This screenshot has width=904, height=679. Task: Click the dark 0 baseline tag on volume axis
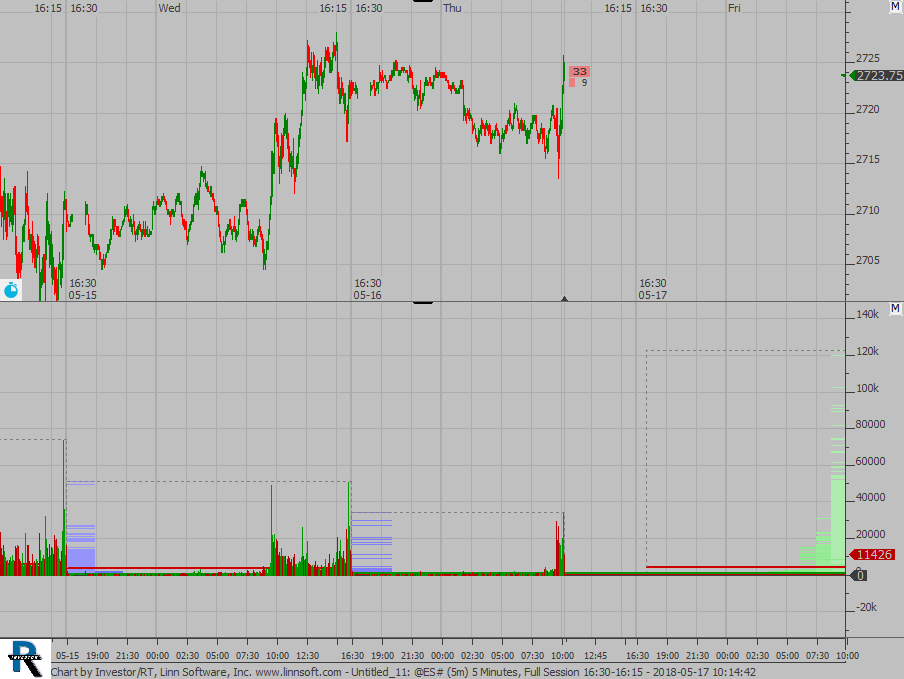tap(859, 575)
